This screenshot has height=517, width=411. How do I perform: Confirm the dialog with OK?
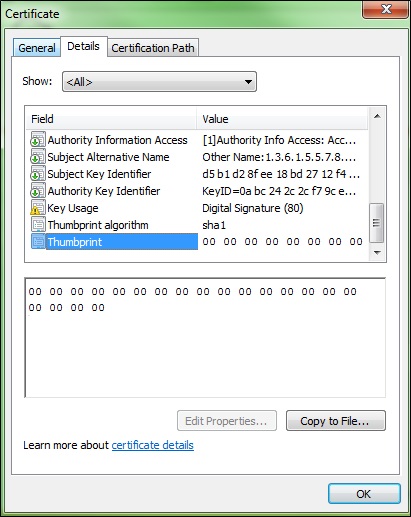tap(364, 494)
